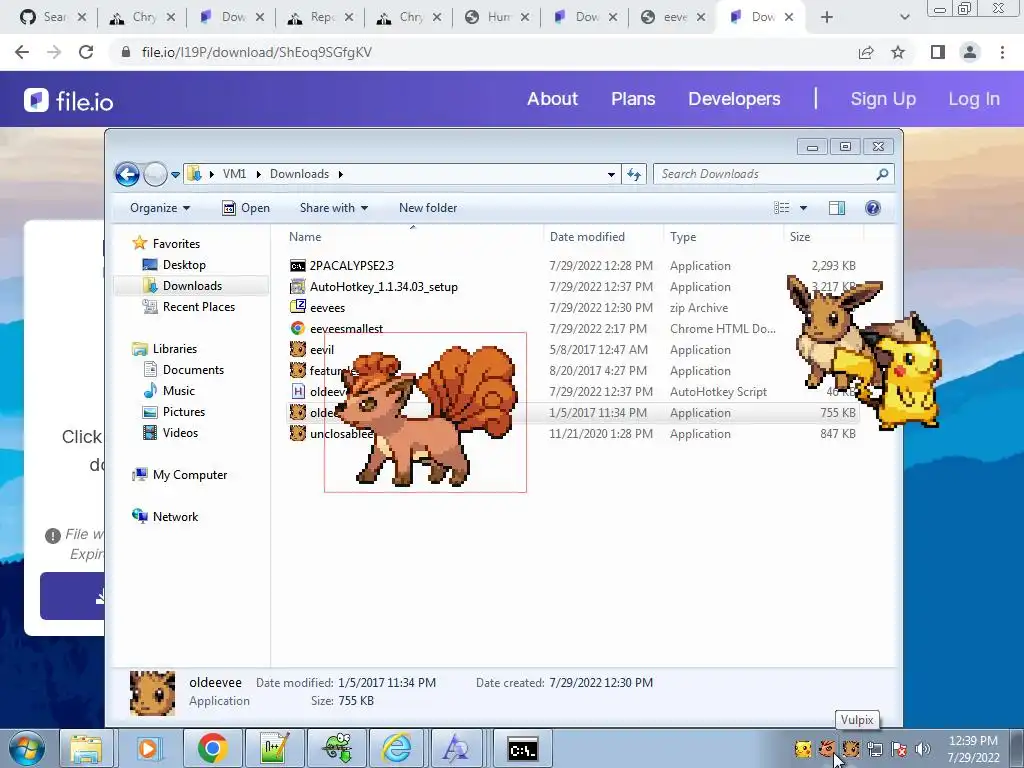Screen dimensions: 1024x768
Task: Open recent locations dropdown beside Forward arrow
Action: click(175, 174)
